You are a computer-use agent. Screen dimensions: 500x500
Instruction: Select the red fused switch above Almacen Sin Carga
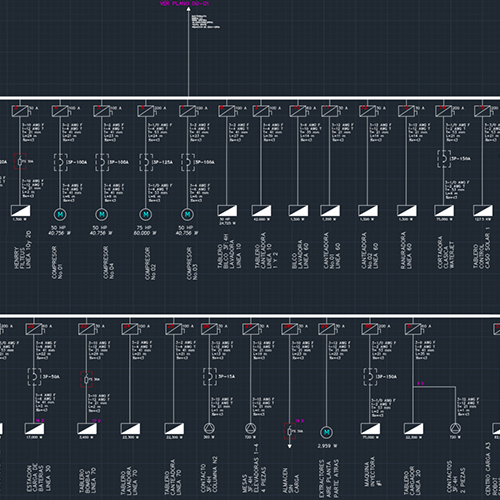pos(290,431)
